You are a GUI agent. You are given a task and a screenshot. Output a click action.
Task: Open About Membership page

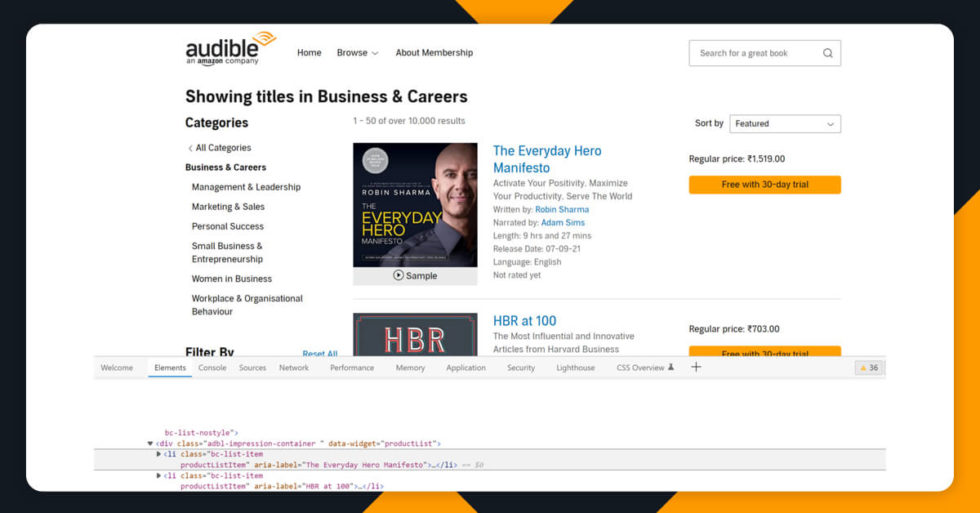[434, 53]
